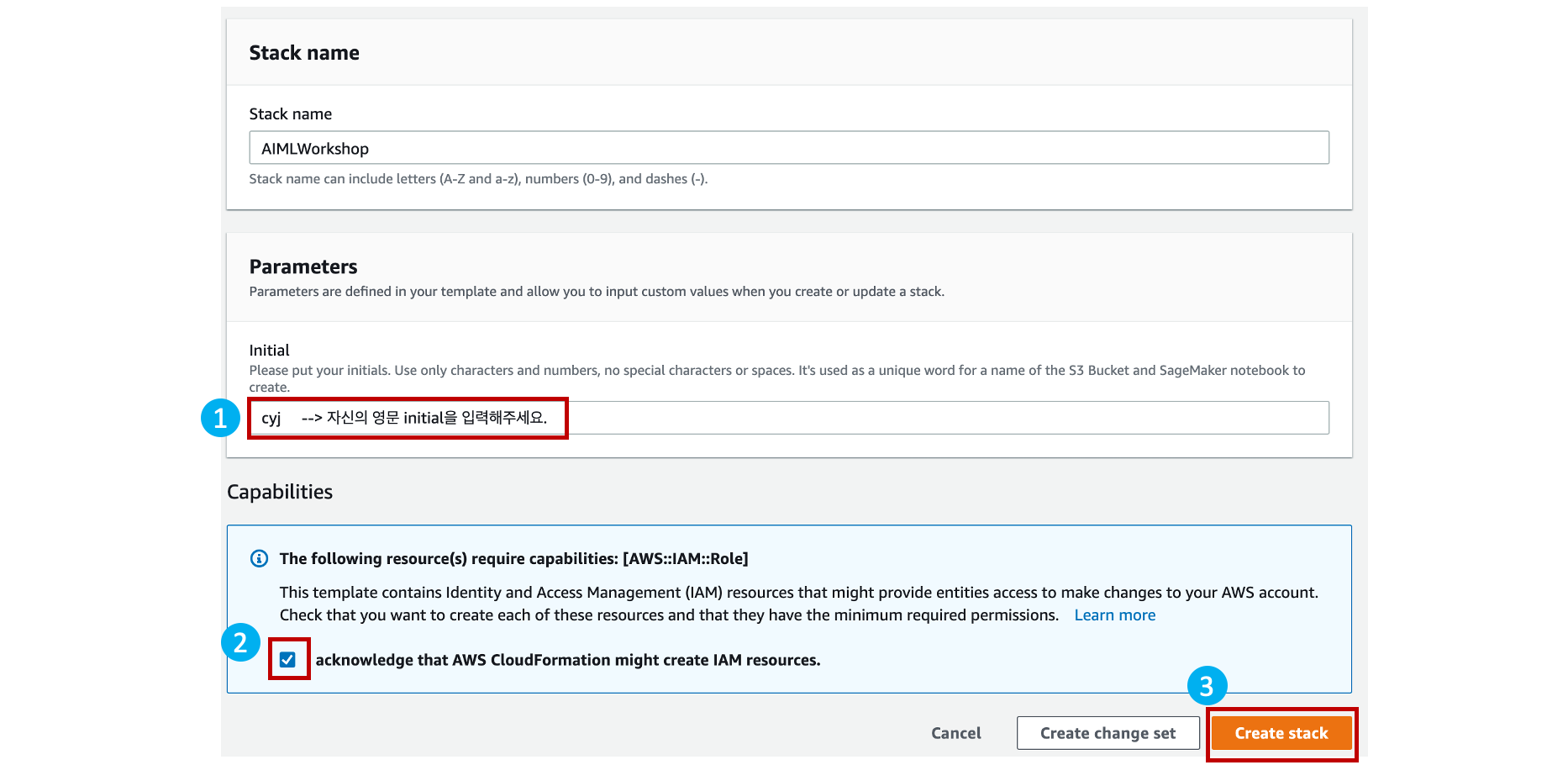The image size is (1568, 765).
Task: Click the 'Please put your initials' description text
Action: 777,378
